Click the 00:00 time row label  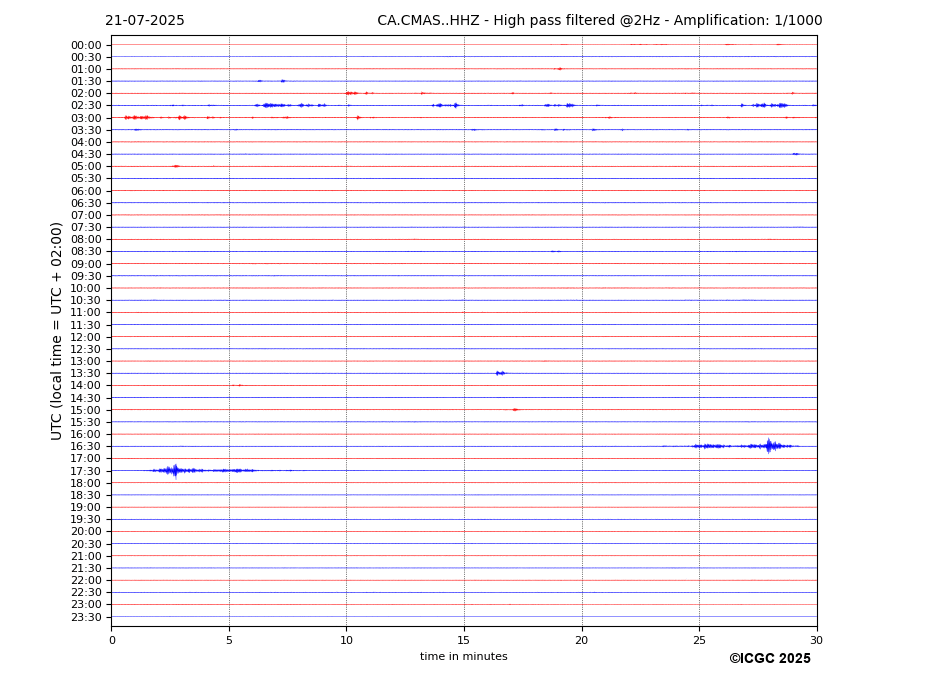(86, 46)
